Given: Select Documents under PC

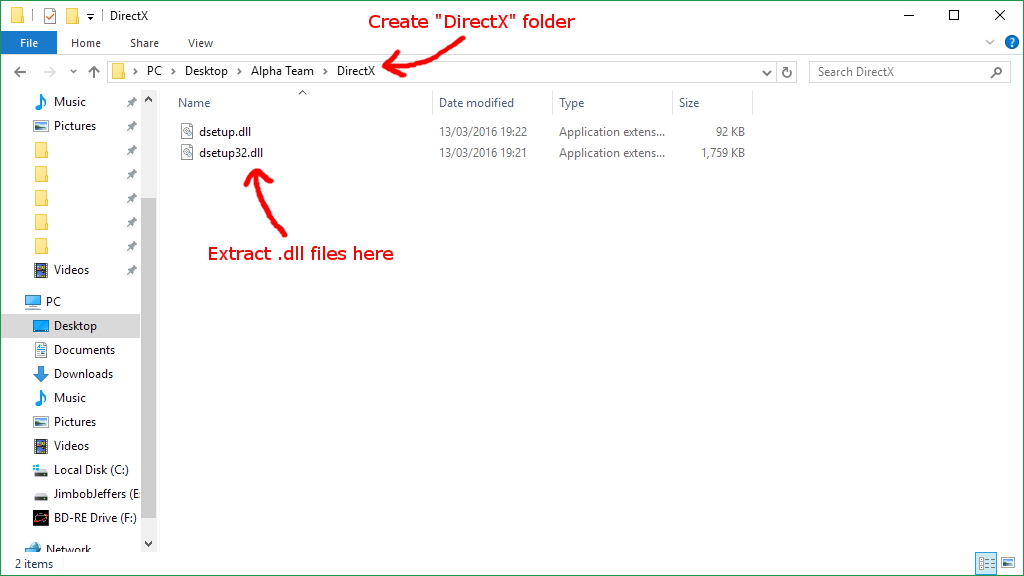Looking at the screenshot, I should coord(84,350).
